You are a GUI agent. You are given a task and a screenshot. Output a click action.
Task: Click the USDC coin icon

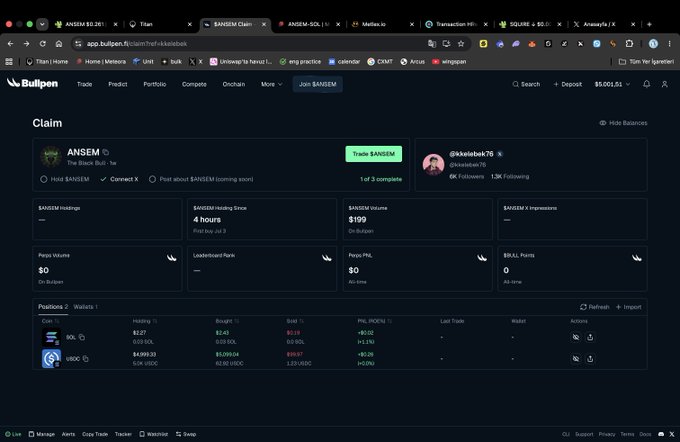click(x=51, y=359)
